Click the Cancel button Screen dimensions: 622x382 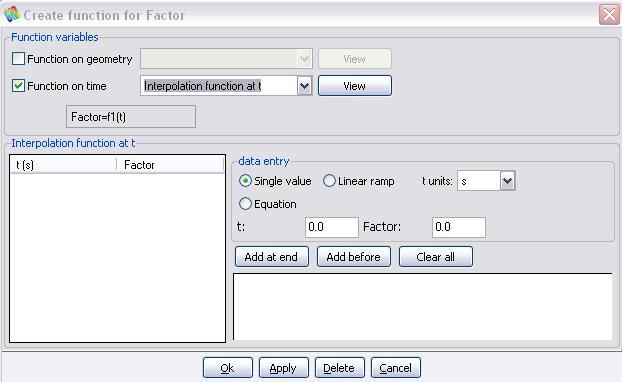click(x=395, y=368)
